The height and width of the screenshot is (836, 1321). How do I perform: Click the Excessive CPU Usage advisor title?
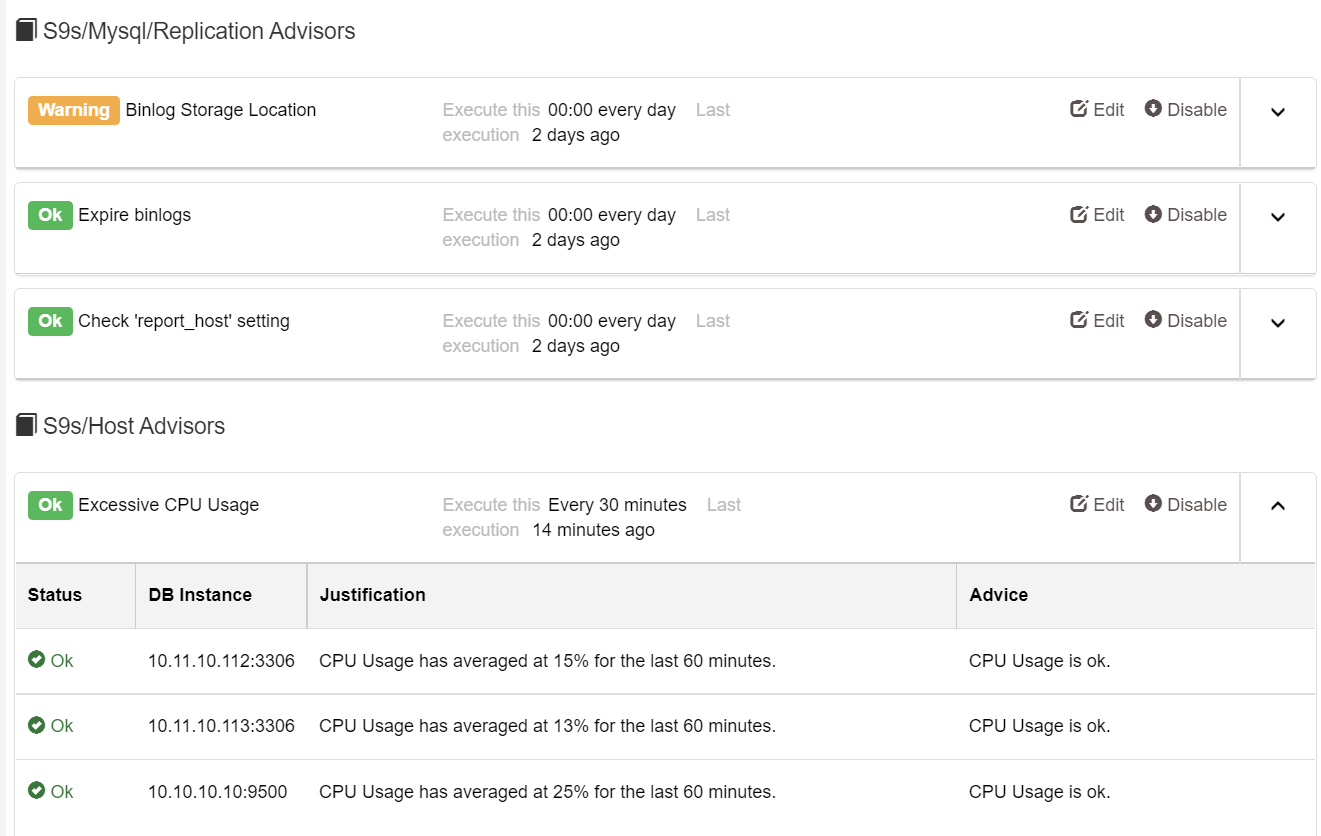pyautogui.click(x=169, y=505)
